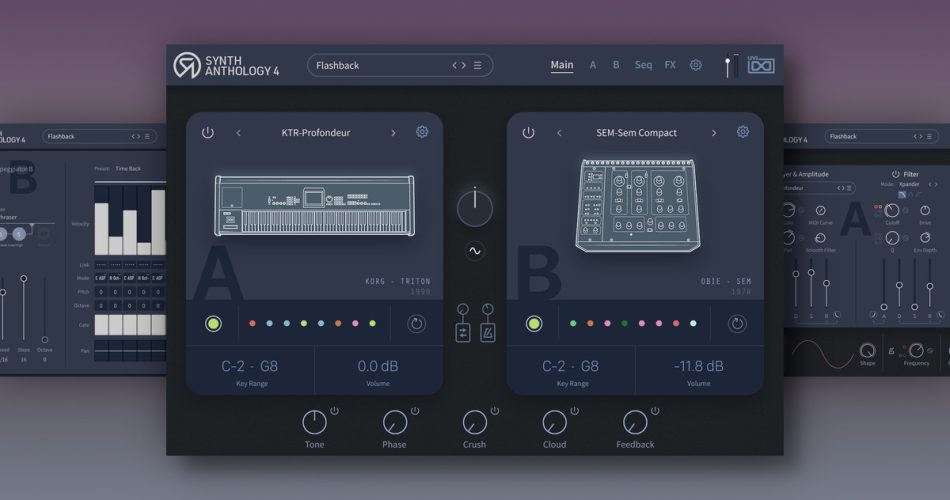Switch to the Seq tab
950x500 pixels.
643,65
